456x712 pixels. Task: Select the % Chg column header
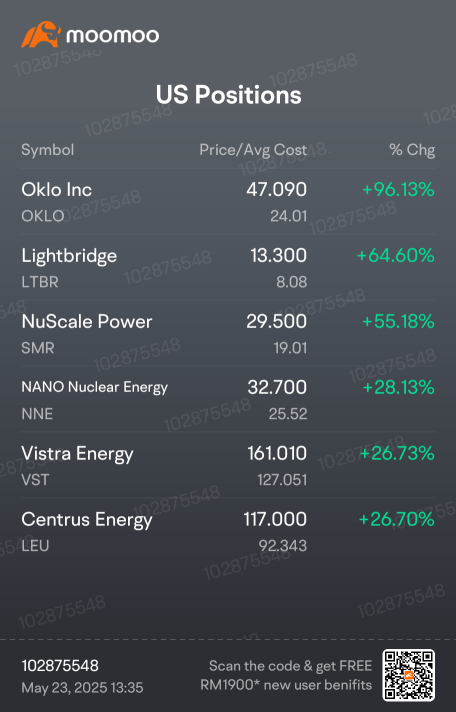point(412,150)
